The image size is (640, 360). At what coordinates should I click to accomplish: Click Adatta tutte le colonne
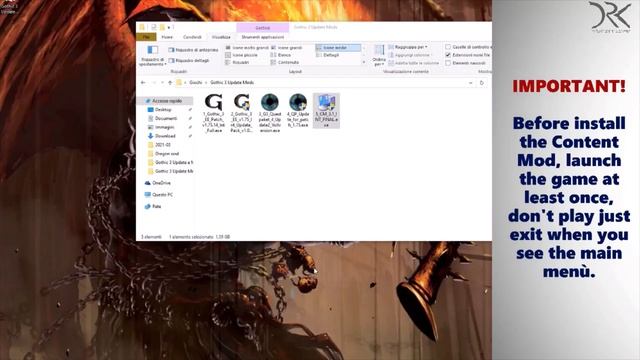413,63
